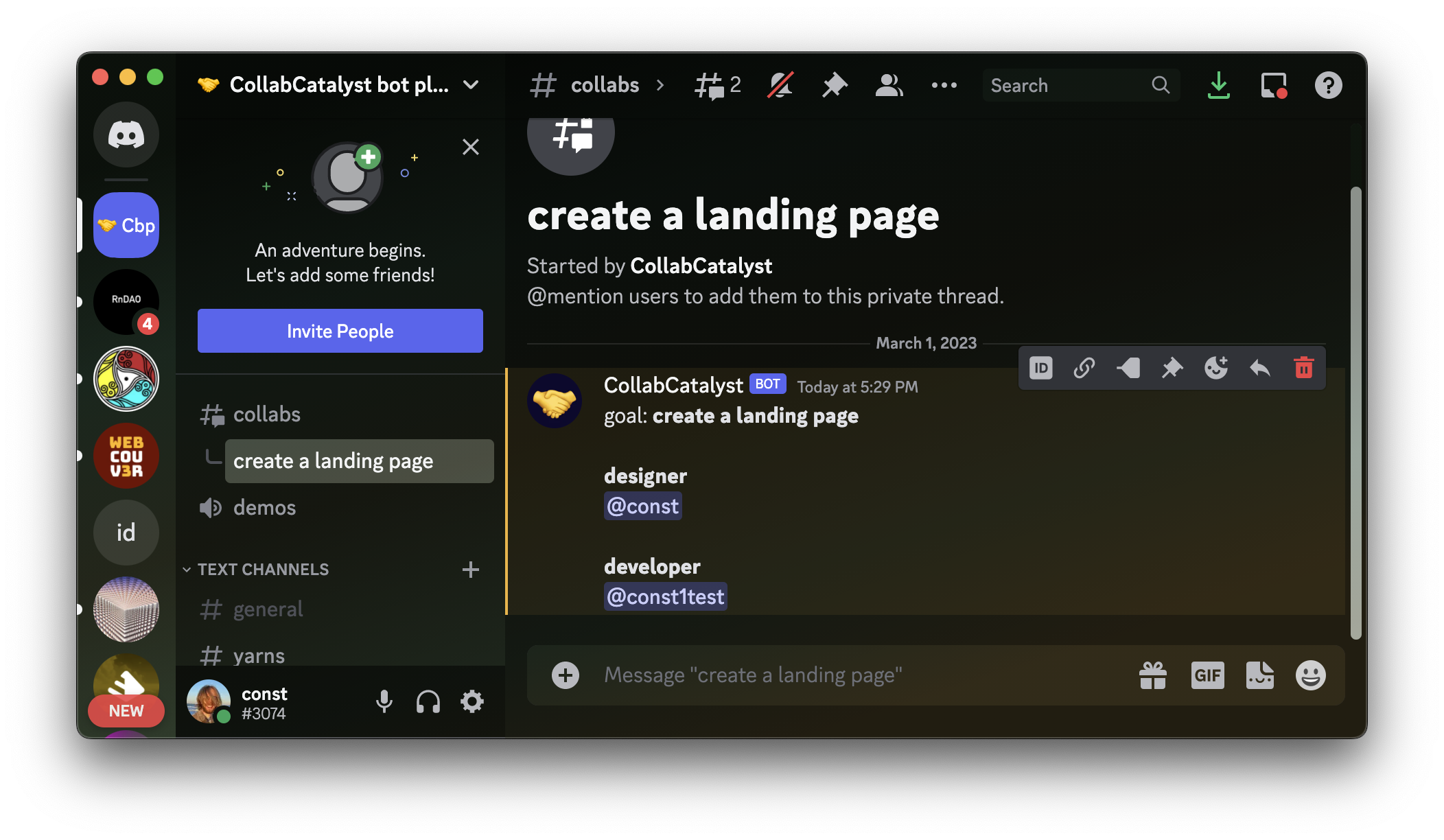Mark message unread in the hover toolbar
1444x840 pixels.
click(1128, 368)
